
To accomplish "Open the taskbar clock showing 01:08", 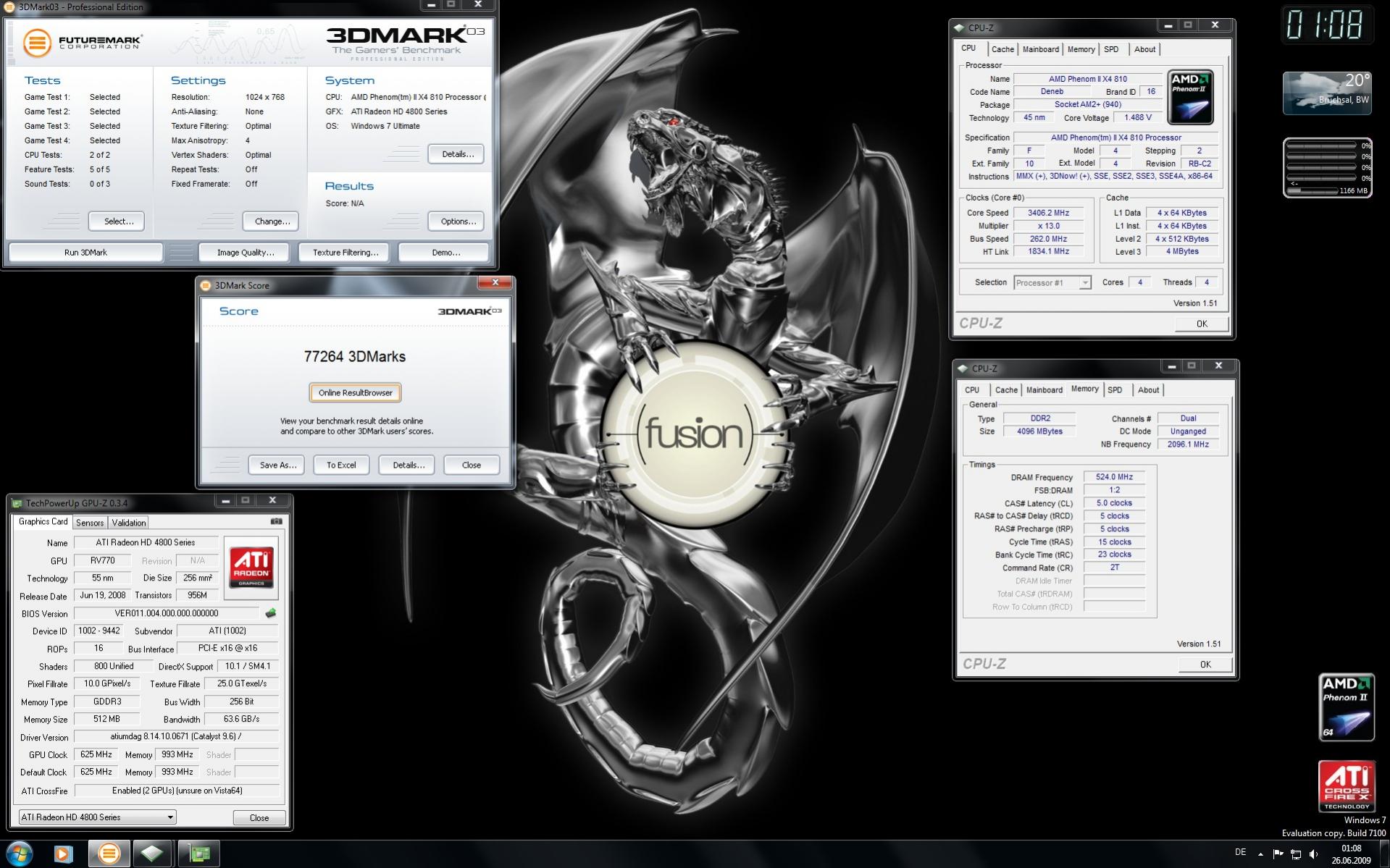I will [1351, 854].
